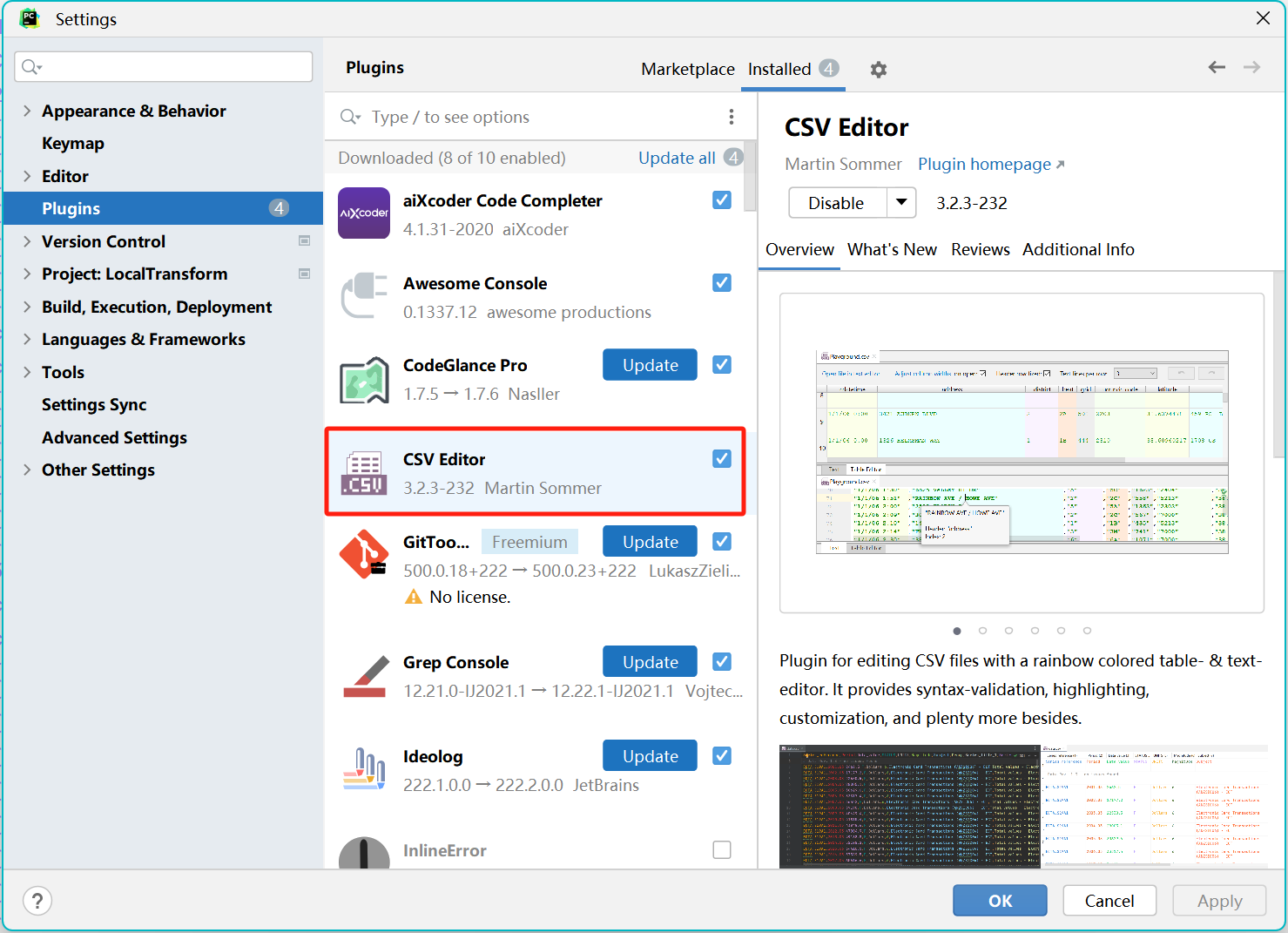Focus the settings search input field
Screen dimensions: 1288x933
click(x=164, y=67)
